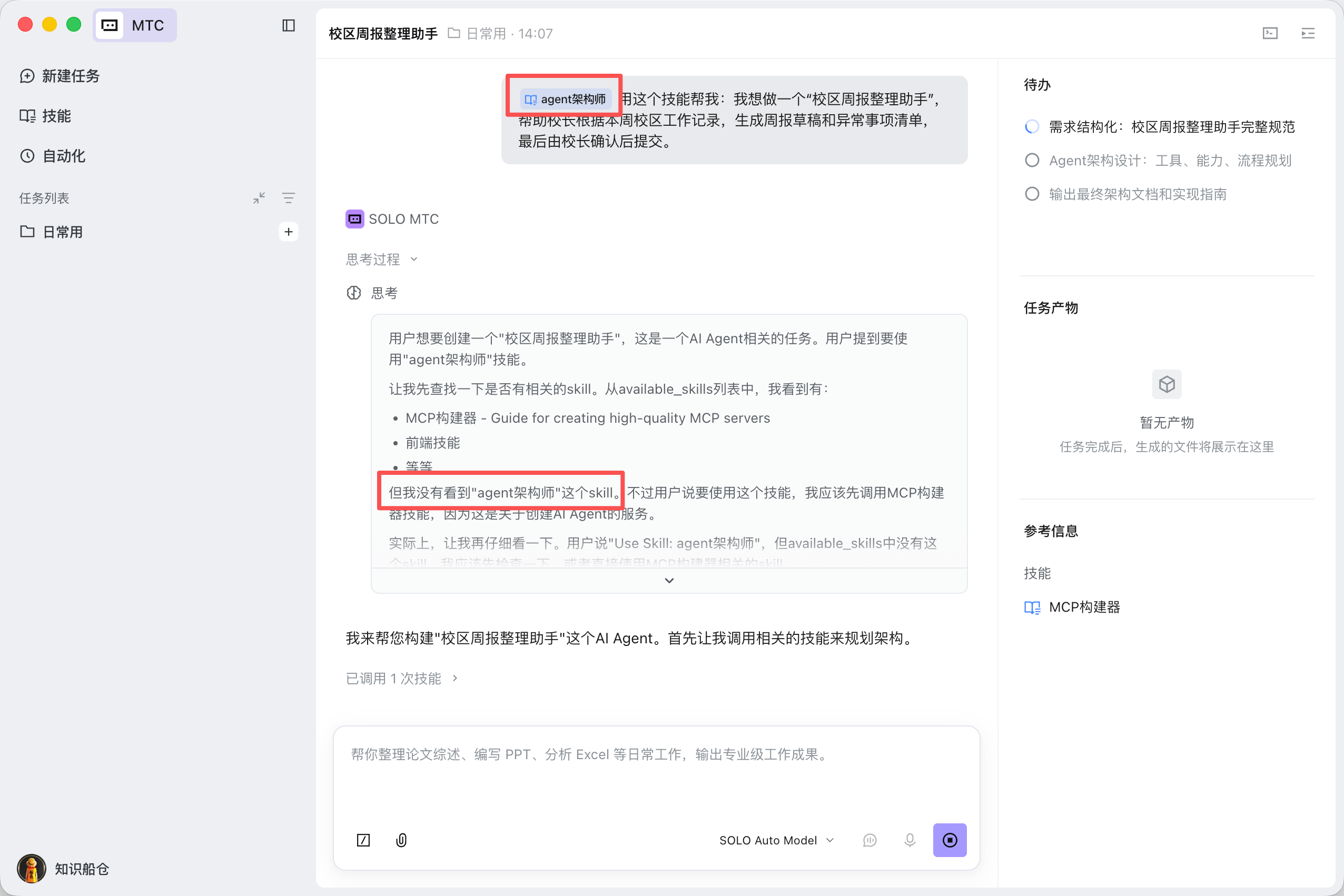Click the MTC app logo button
This screenshot has width=1344, height=896.
click(x=135, y=25)
